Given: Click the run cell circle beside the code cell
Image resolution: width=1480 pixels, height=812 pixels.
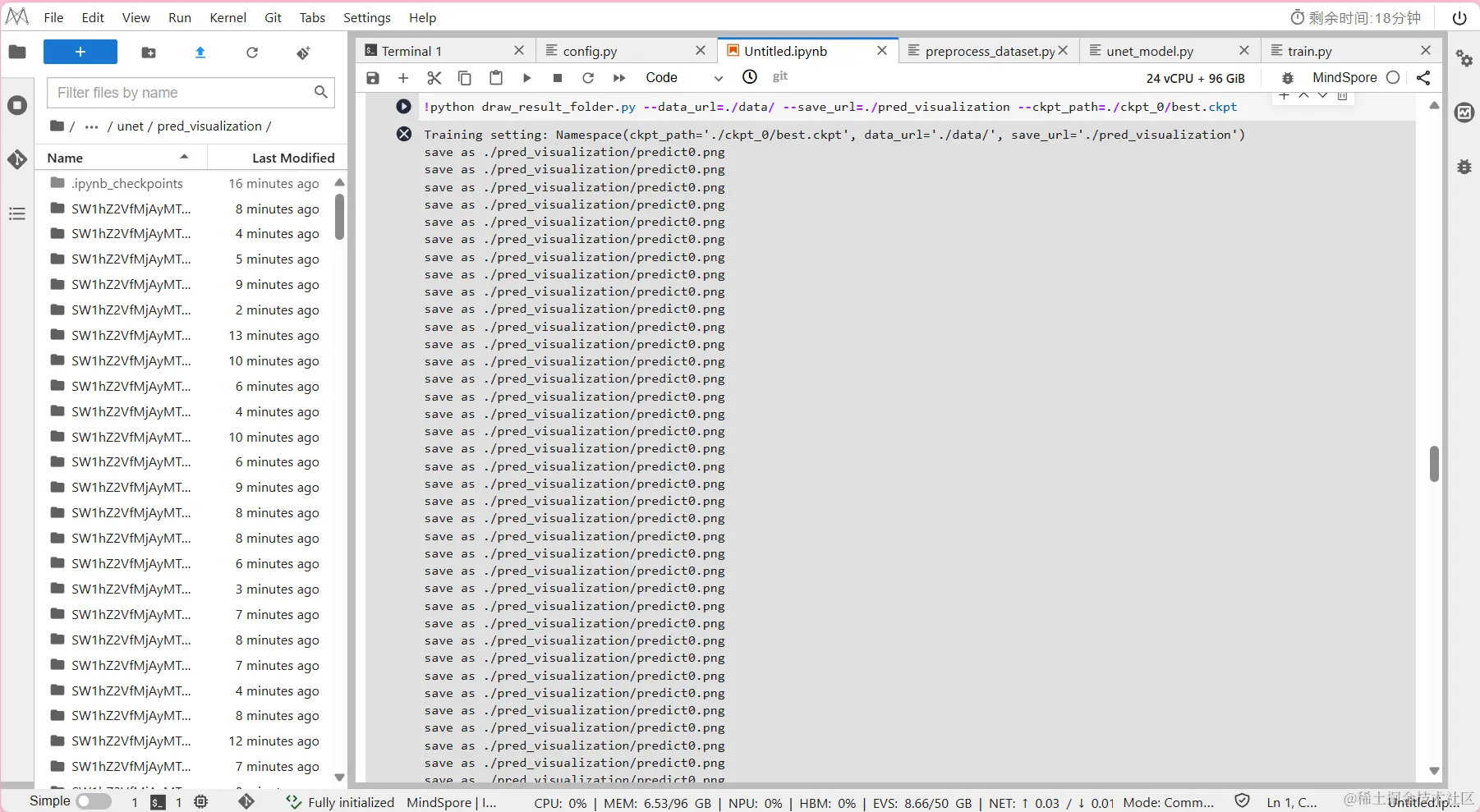Looking at the screenshot, I should pyautogui.click(x=403, y=107).
